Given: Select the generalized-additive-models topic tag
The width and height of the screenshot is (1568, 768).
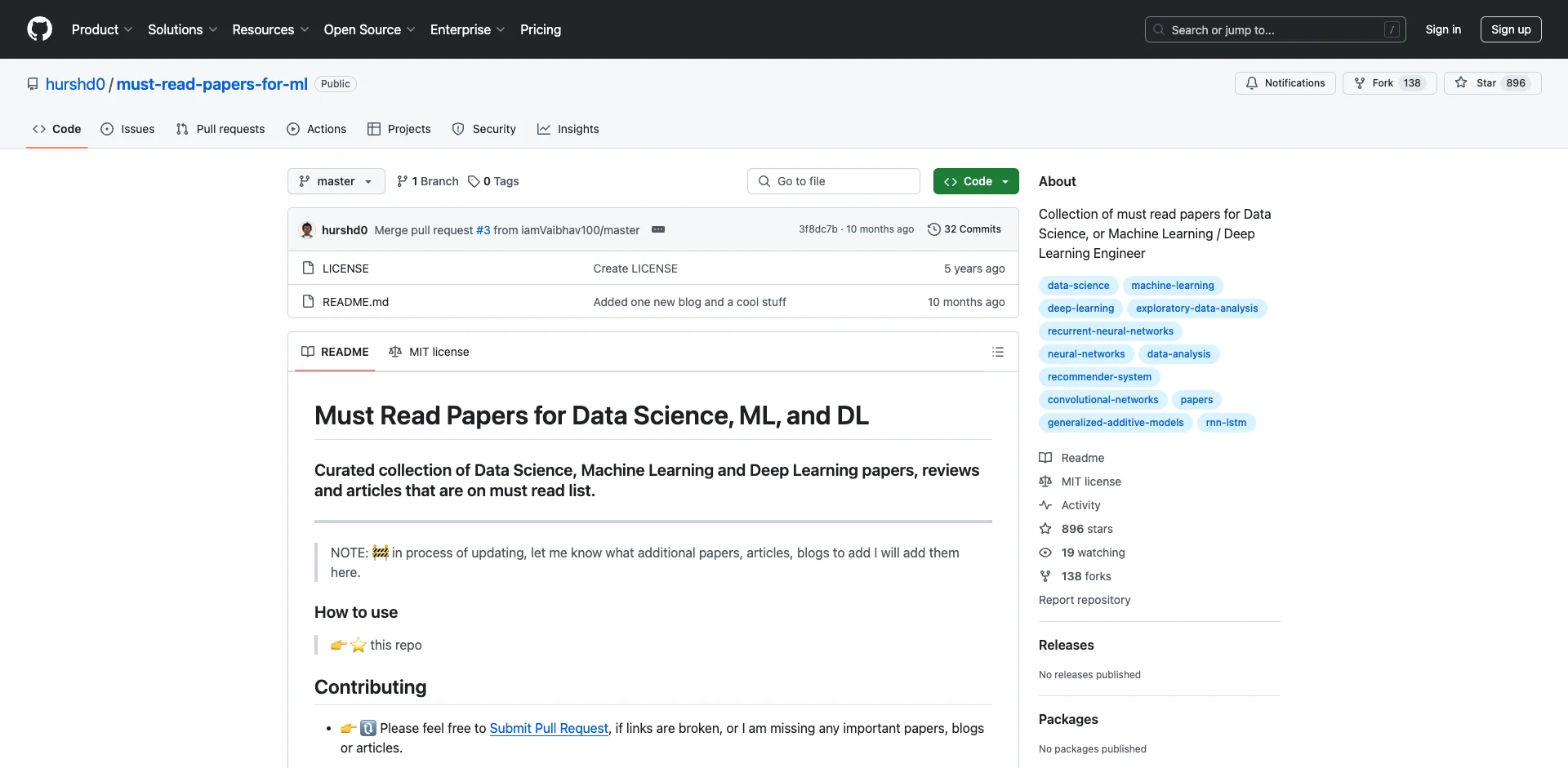Looking at the screenshot, I should (x=1116, y=423).
